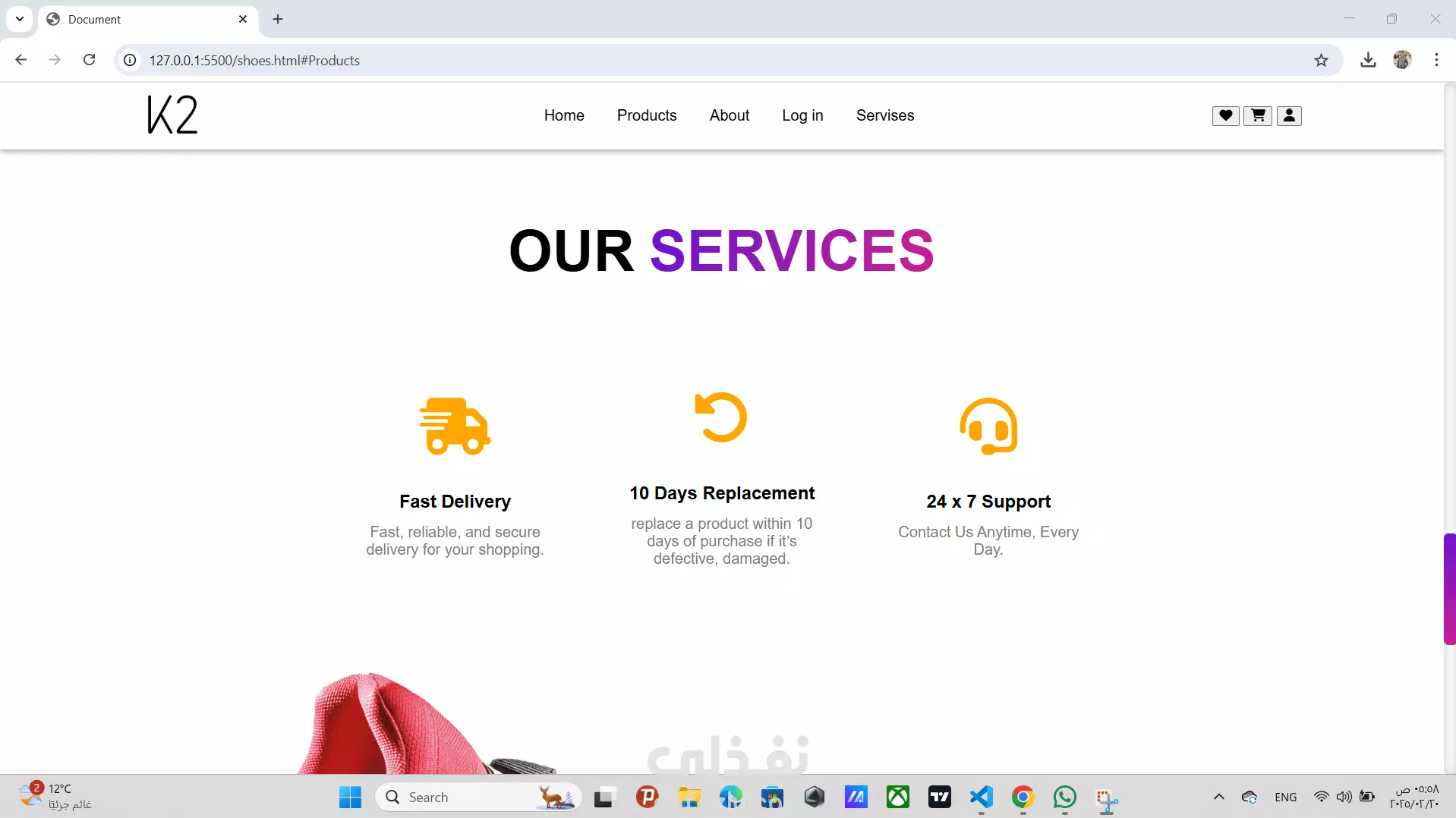Image resolution: width=1456 pixels, height=818 pixels.
Task: Click the 10 Days Replacement heading
Action: [x=722, y=493]
